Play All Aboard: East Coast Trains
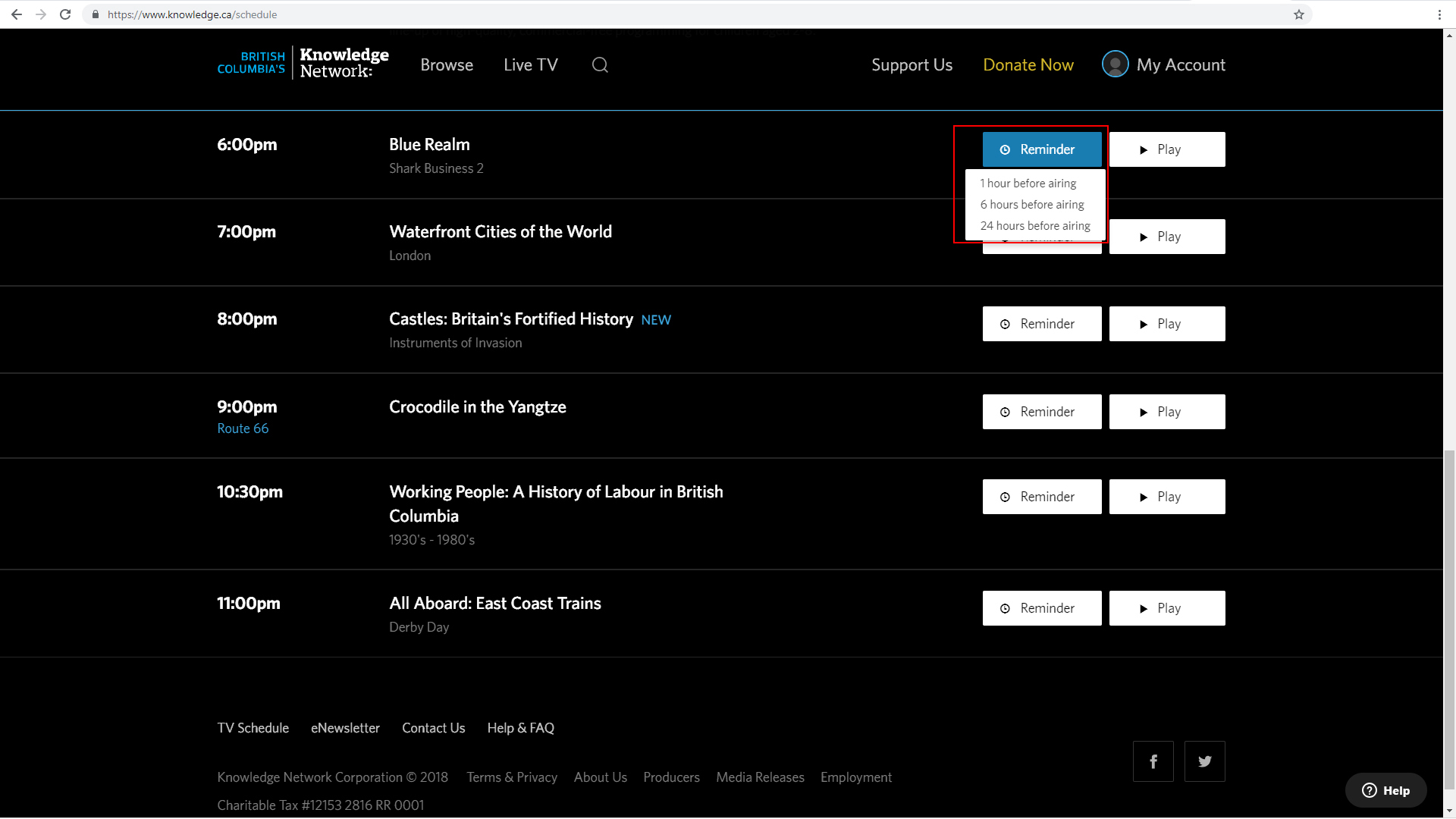The image size is (1456, 819). pos(1167,608)
